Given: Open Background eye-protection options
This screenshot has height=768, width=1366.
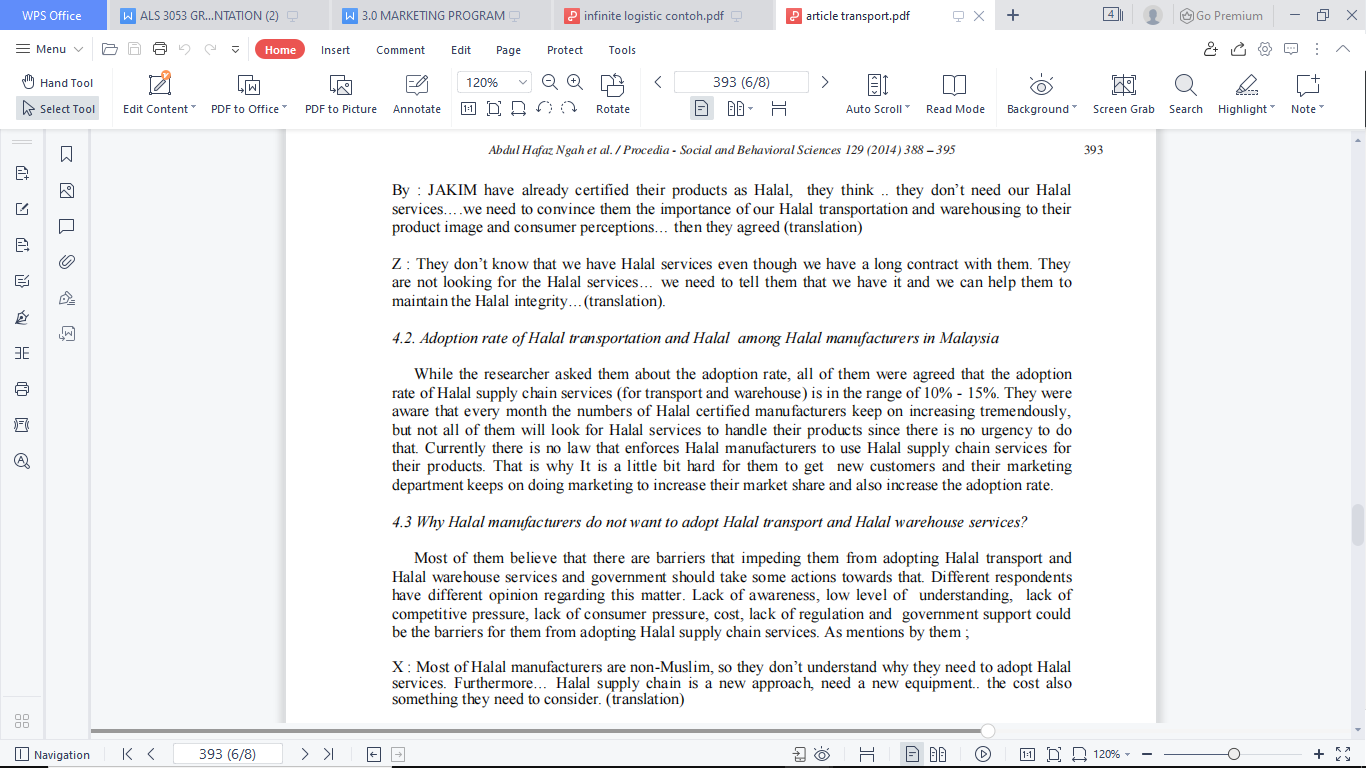Looking at the screenshot, I should coord(1042,94).
